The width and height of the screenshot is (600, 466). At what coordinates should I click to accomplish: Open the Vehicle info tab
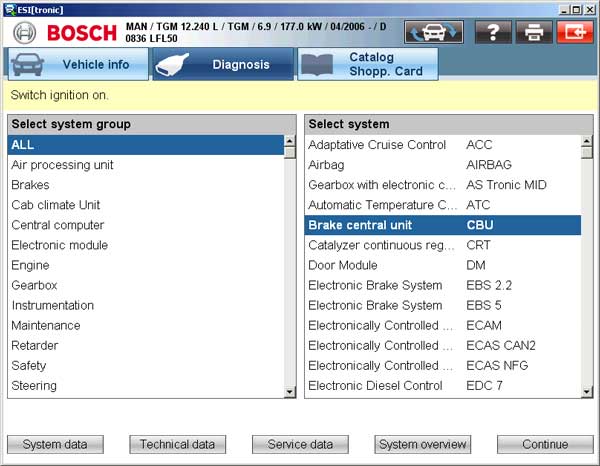pos(76,64)
